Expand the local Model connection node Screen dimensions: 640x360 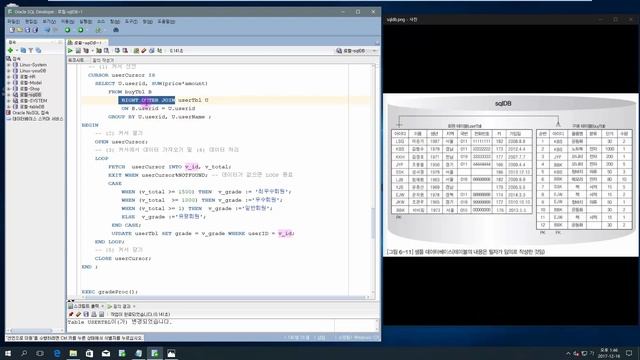(x=9, y=82)
